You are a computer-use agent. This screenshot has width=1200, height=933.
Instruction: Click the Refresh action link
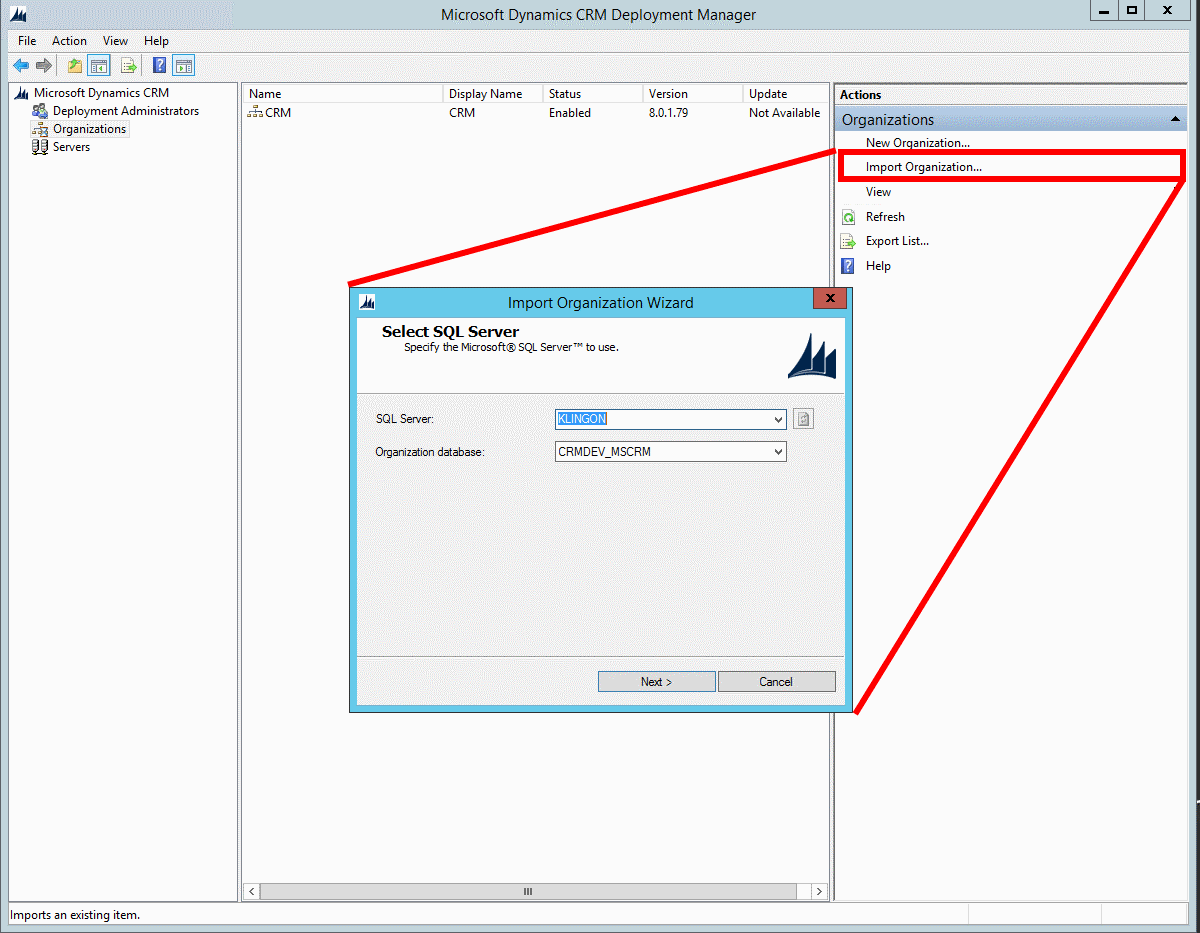pos(885,217)
